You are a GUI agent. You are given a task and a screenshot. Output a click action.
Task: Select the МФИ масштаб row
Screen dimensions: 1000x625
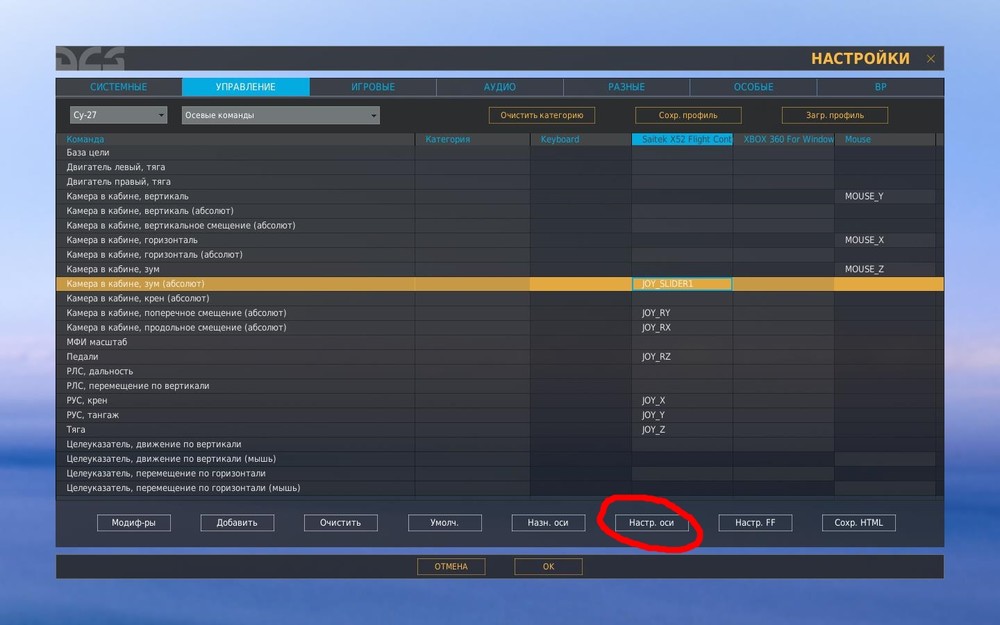(x=499, y=342)
